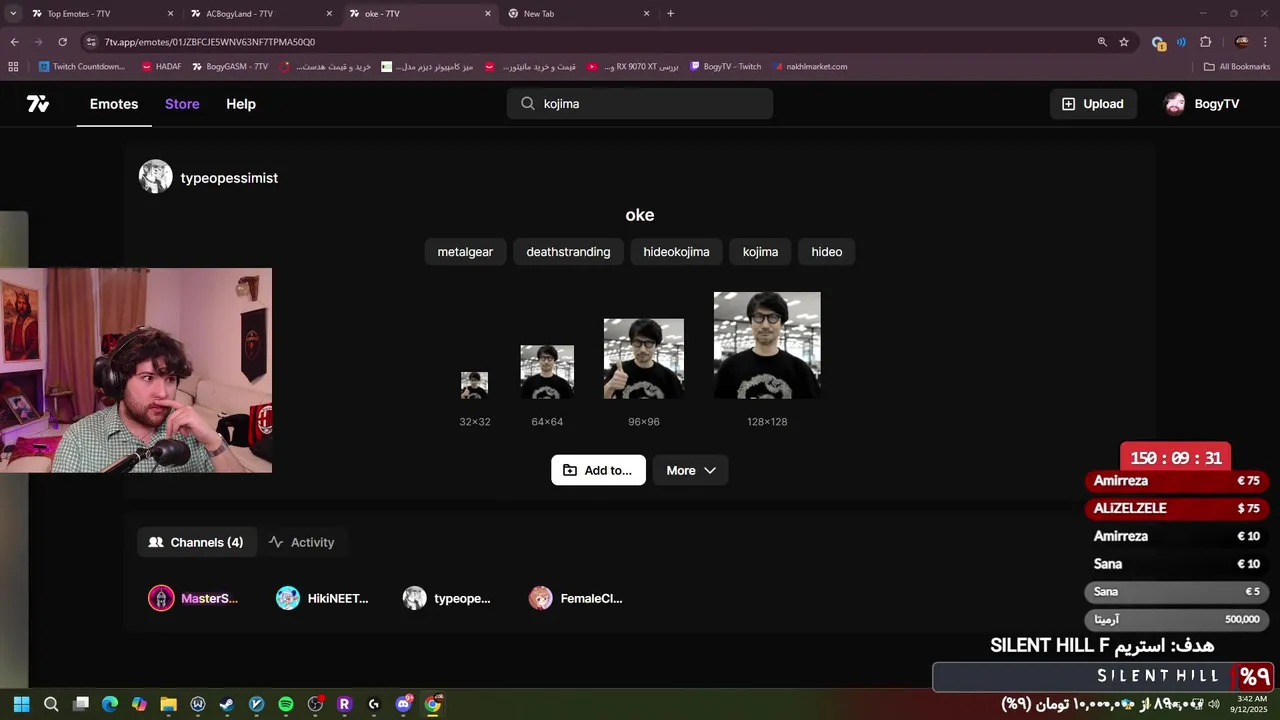The height and width of the screenshot is (720, 1280).
Task: Reload the page with the refresh icon
Action: (62, 42)
